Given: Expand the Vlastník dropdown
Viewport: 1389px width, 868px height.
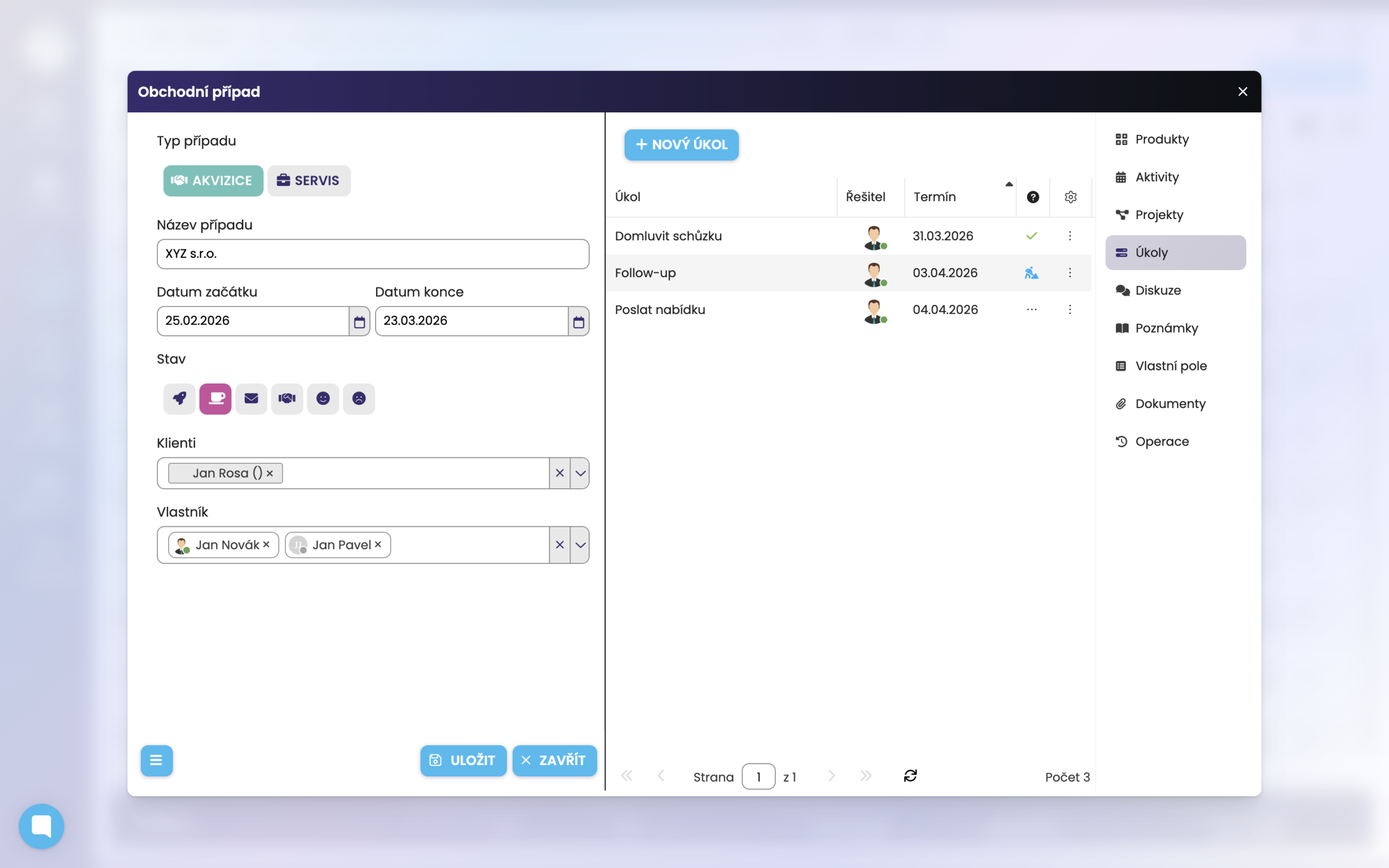Looking at the screenshot, I should tap(580, 545).
